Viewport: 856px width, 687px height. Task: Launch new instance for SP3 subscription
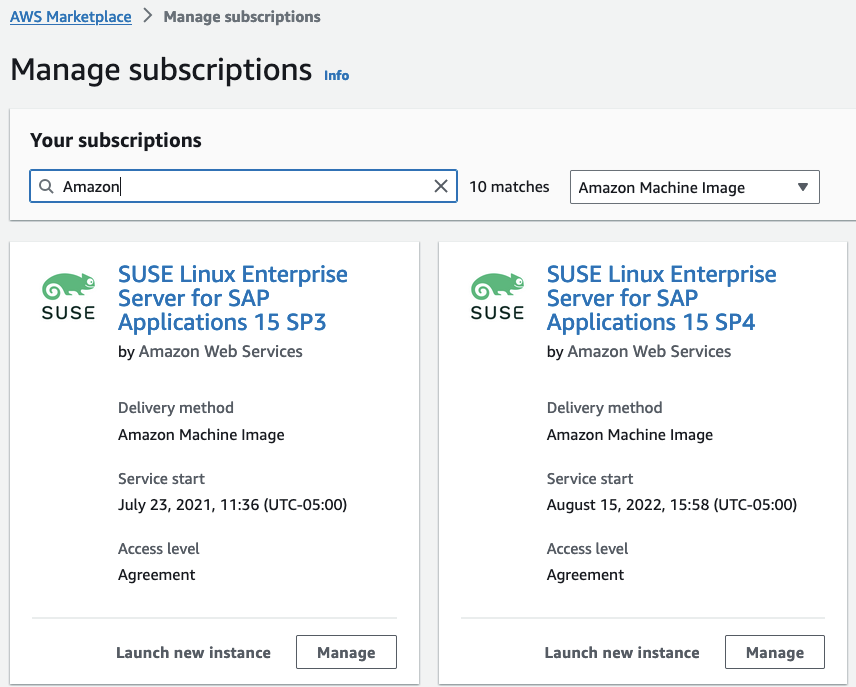tap(193, 653)
